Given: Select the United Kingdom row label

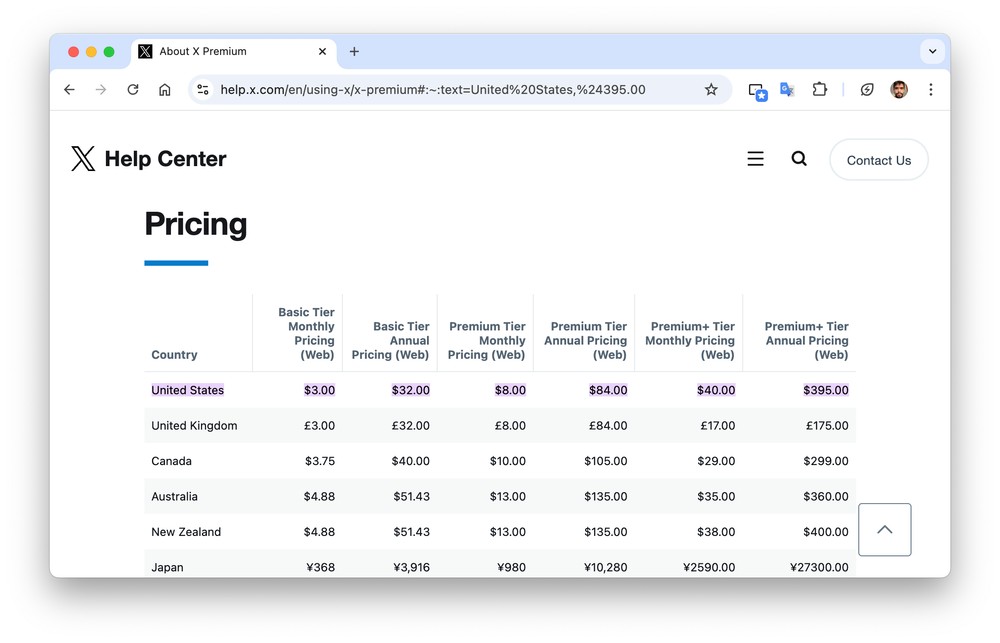Looking at the screenshot, I should click(194, 425).
